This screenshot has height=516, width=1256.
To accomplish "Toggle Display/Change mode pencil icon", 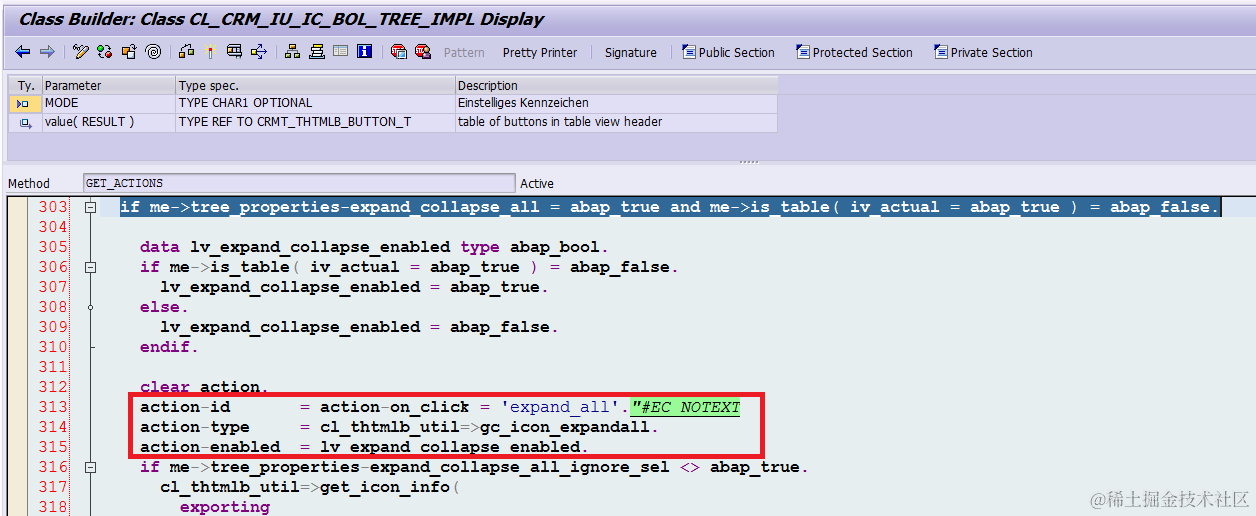I will (x=82, y=52).
